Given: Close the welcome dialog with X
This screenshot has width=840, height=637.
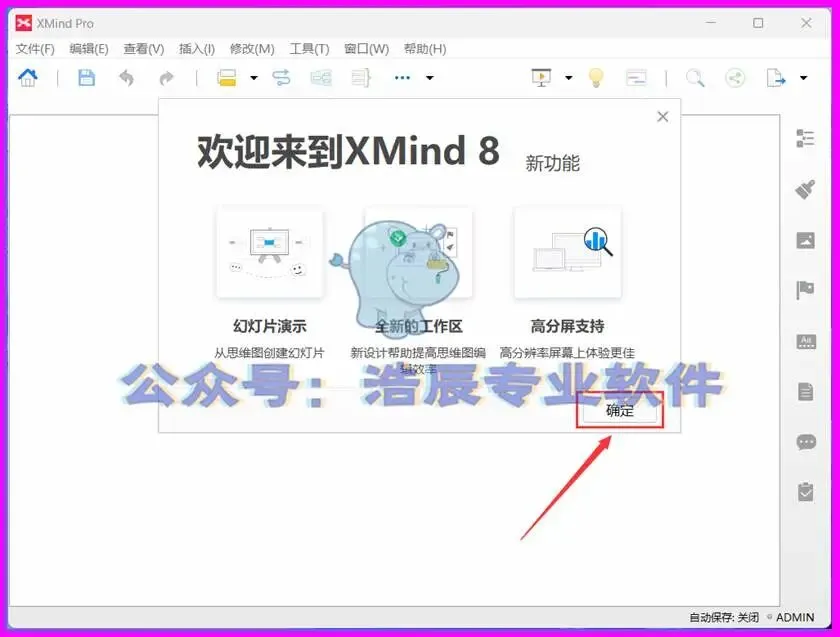Looking at the screenshot, I should pyautogui.click(x=663, y=116).
